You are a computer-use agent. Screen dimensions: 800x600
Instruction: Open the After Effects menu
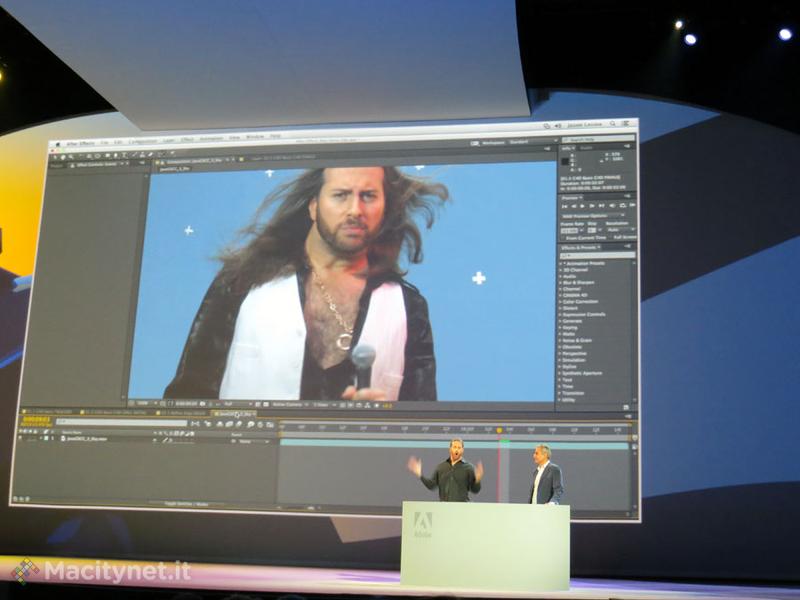pyautogui.click(x=80, y=144)
